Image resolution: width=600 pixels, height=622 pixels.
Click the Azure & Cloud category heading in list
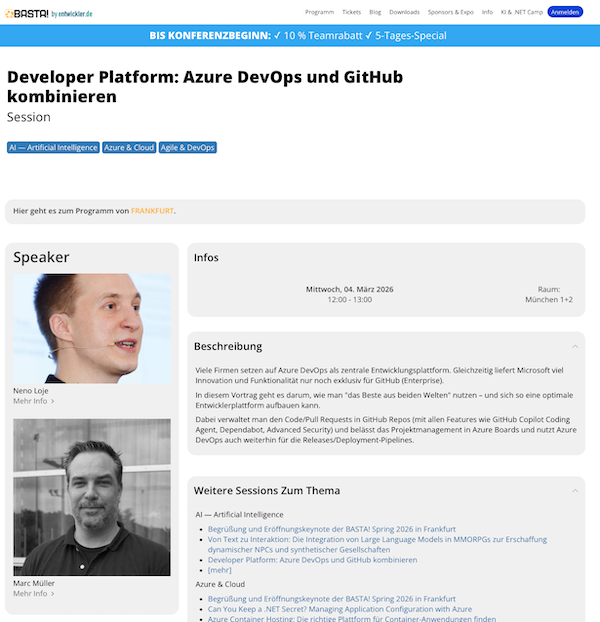tap(220, 585)
